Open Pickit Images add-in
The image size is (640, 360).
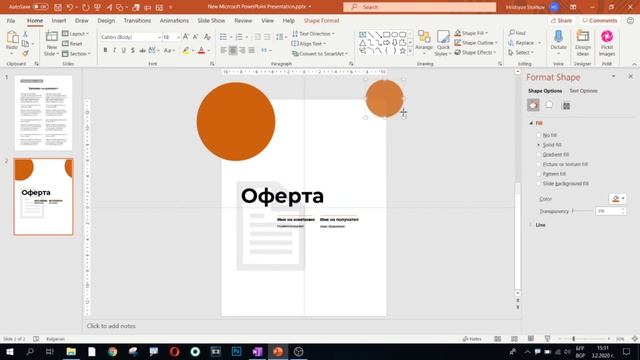point(607,42)
